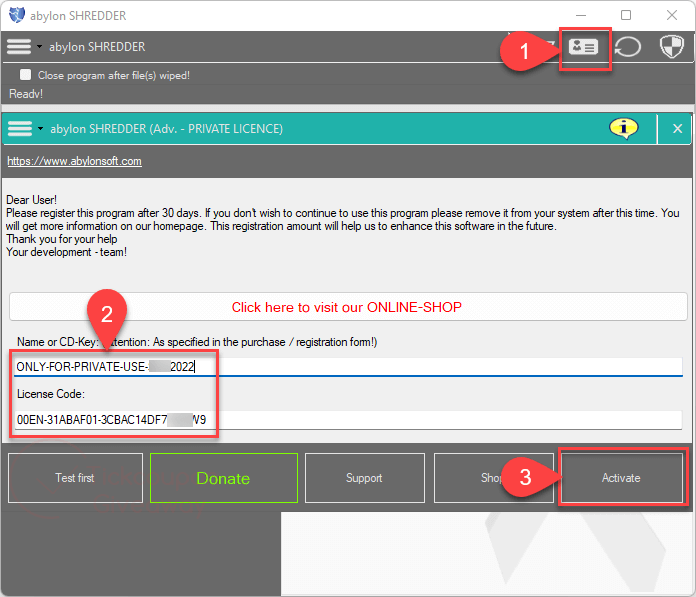Open the abylonsoft.com website link
Screen dimensions: 696x597
pyautogui.click(x=74, y=161)
